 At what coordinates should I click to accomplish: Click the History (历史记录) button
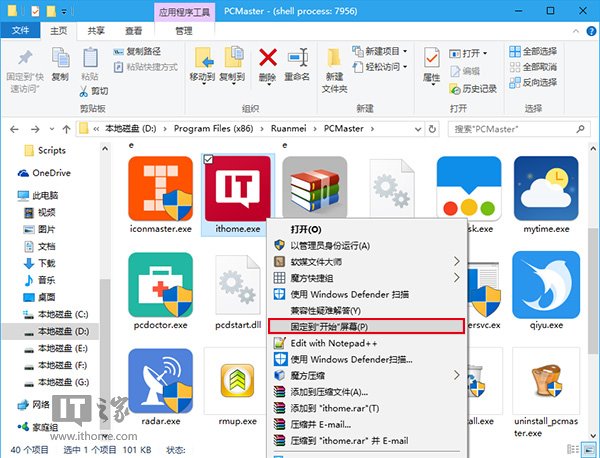click(x=473, y=89)
